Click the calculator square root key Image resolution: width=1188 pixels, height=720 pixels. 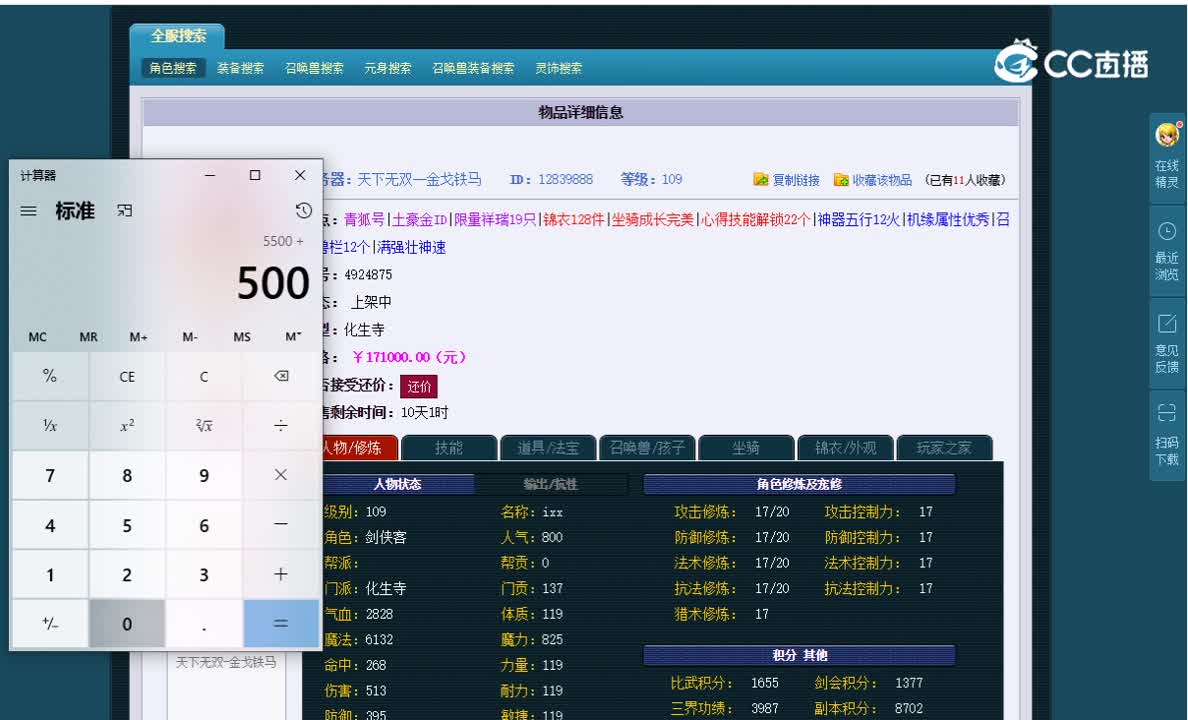click(x=204, y=426)
